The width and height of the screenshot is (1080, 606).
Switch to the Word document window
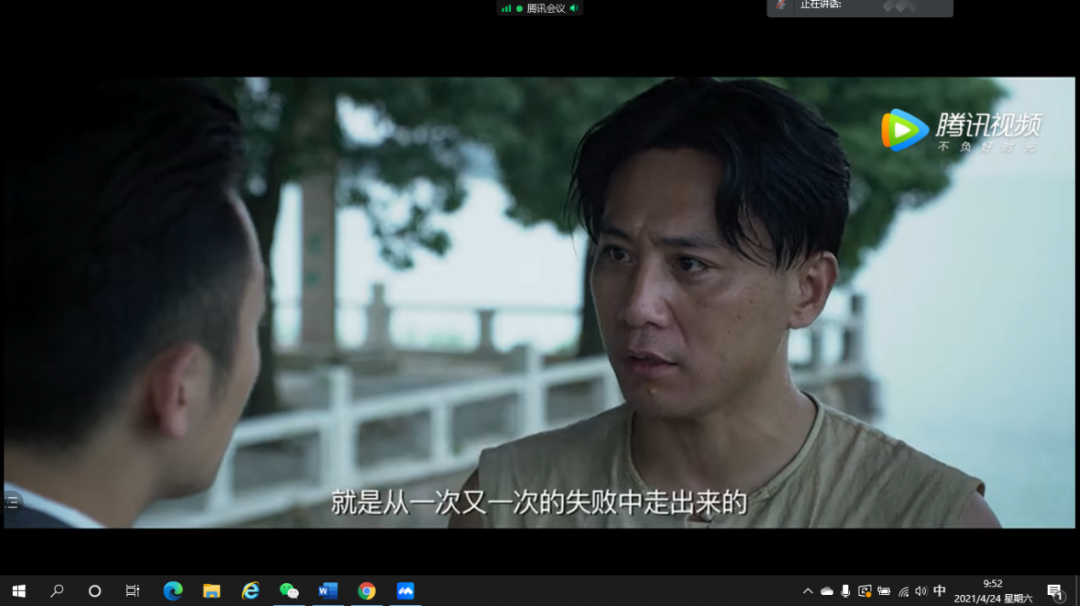328,591
